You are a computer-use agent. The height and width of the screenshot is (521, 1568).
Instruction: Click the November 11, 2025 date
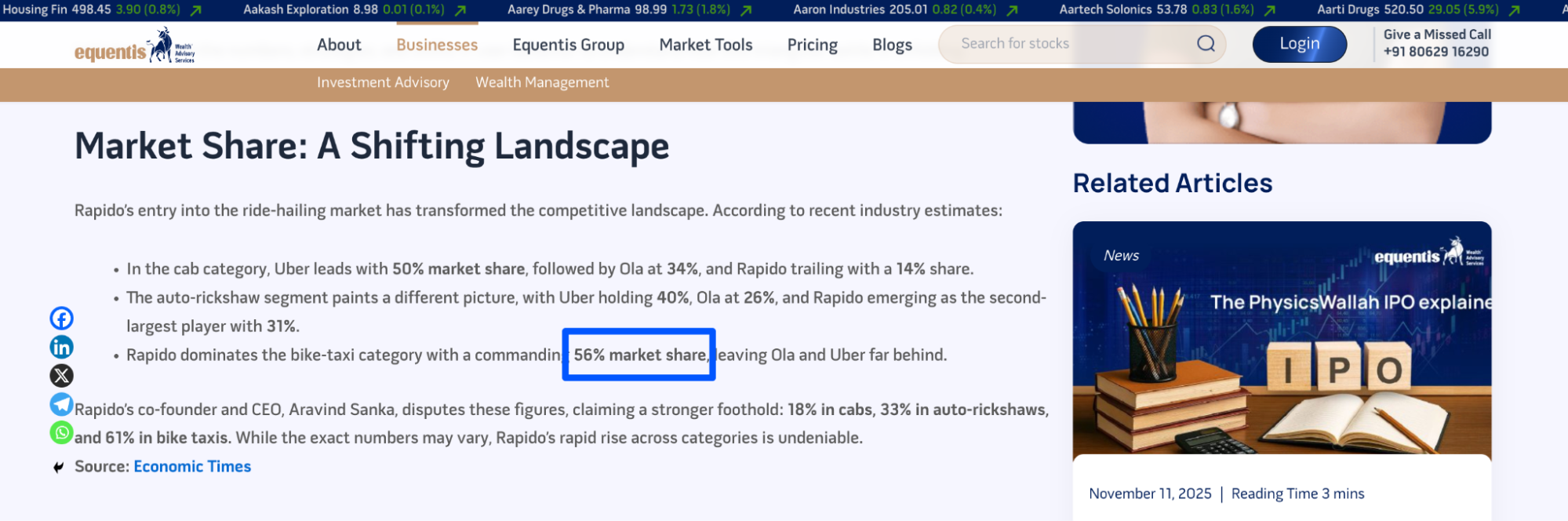tap(1150, 494)
